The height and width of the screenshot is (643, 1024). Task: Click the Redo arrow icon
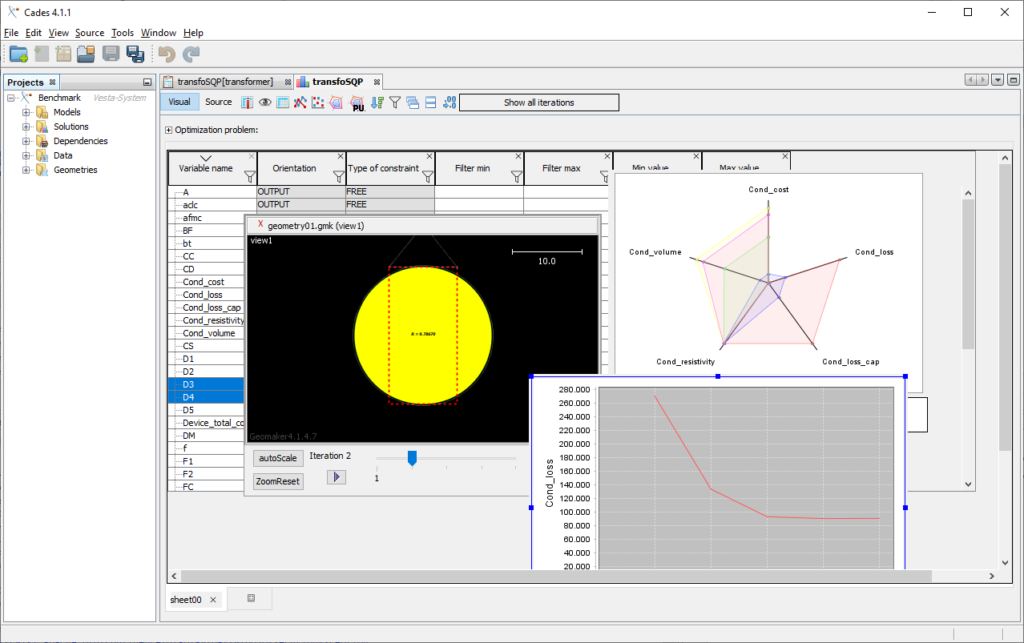(x=191, y=54)
